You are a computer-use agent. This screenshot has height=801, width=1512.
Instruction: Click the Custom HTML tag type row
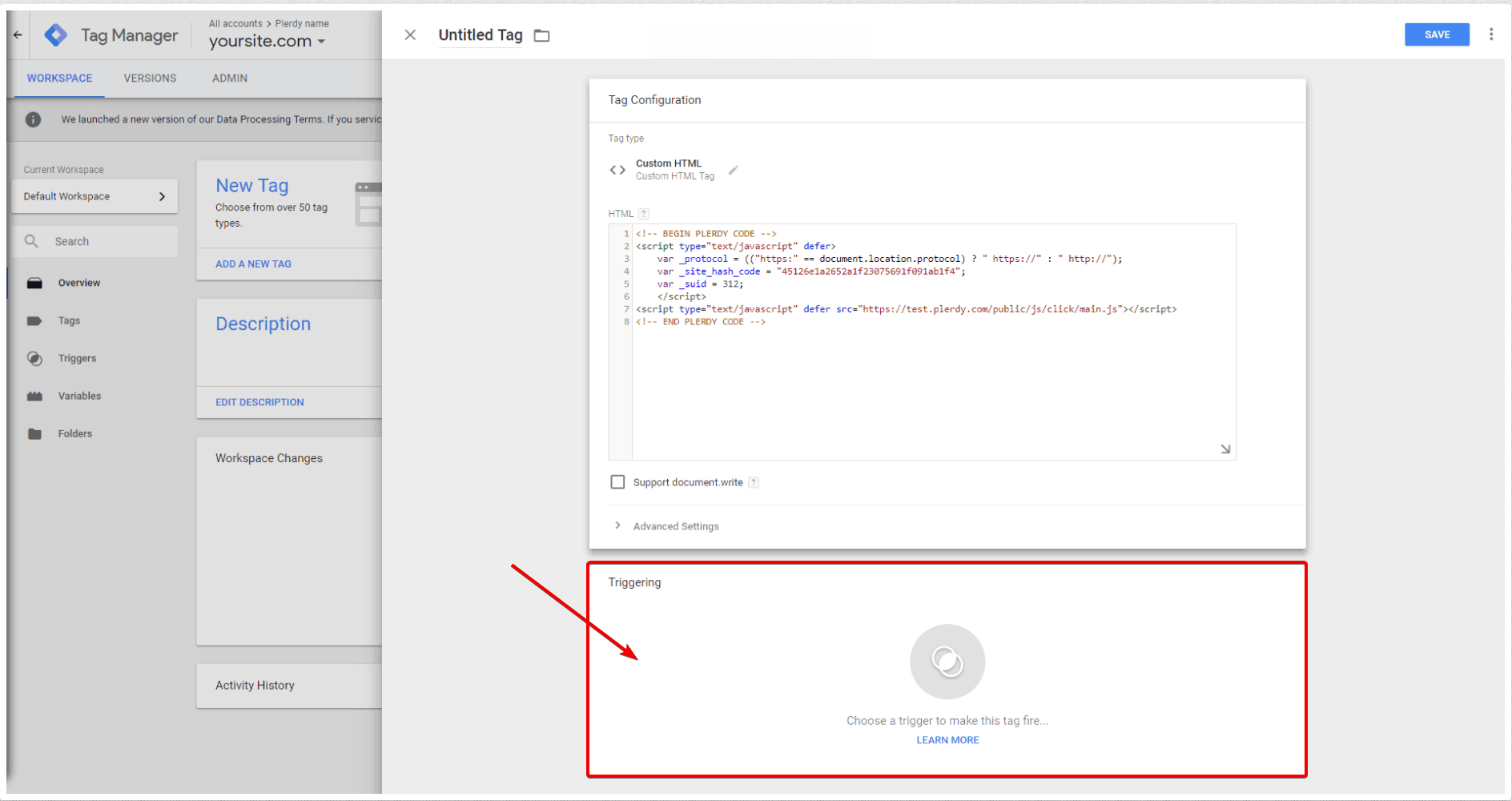click(x=674, y=170)
